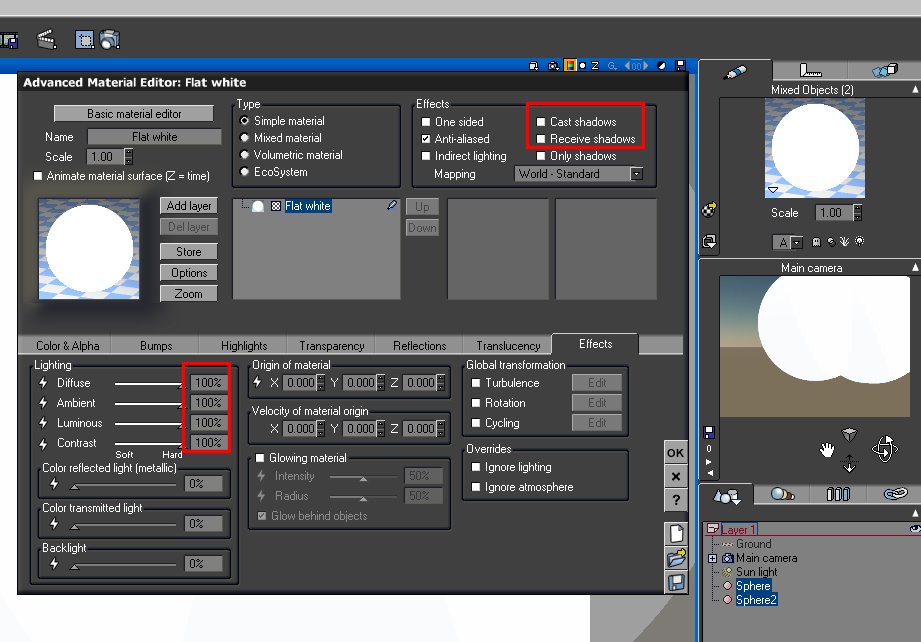Click the floppy save icon in viewport title bar
Screen dimensions: 921x642
coord(680,65)
